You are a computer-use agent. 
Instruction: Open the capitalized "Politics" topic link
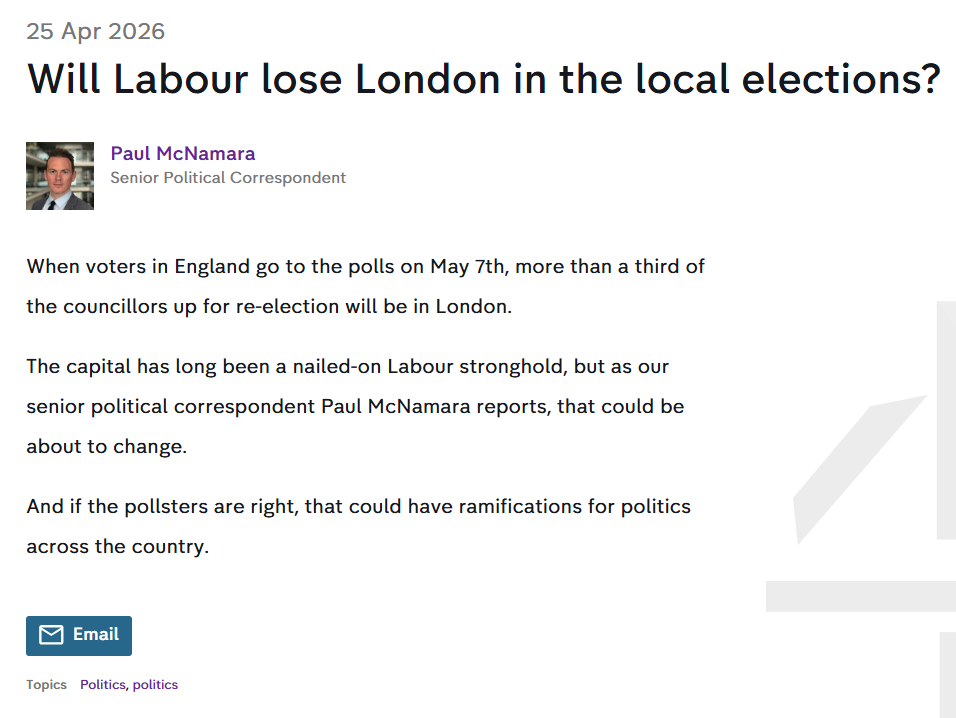(x=103, y=685)
